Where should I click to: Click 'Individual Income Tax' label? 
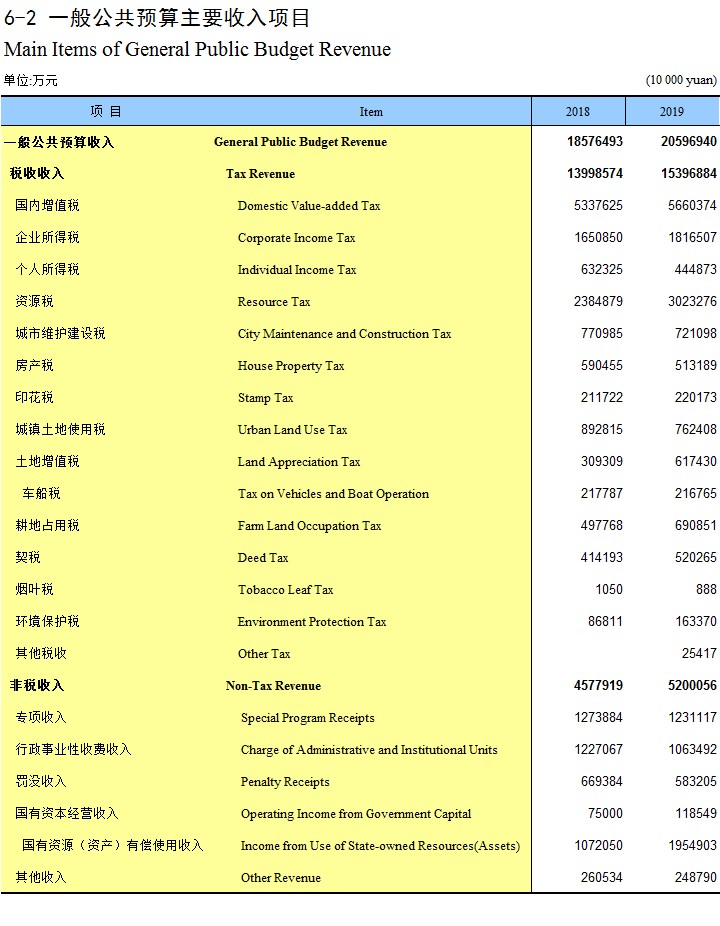(297, 270)
